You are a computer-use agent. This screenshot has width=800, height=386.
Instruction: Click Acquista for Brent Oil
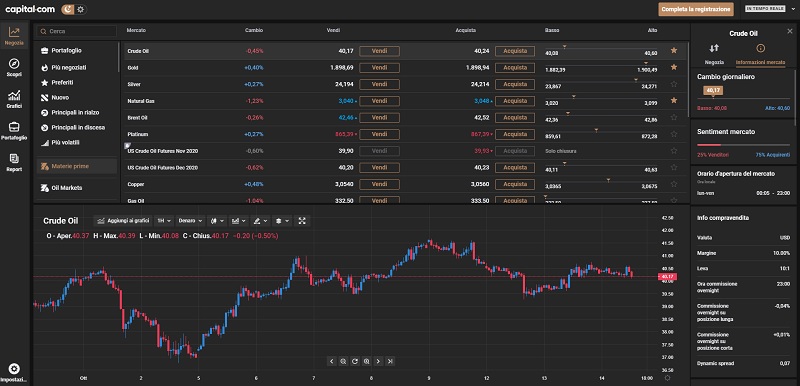tap(515, 118)
